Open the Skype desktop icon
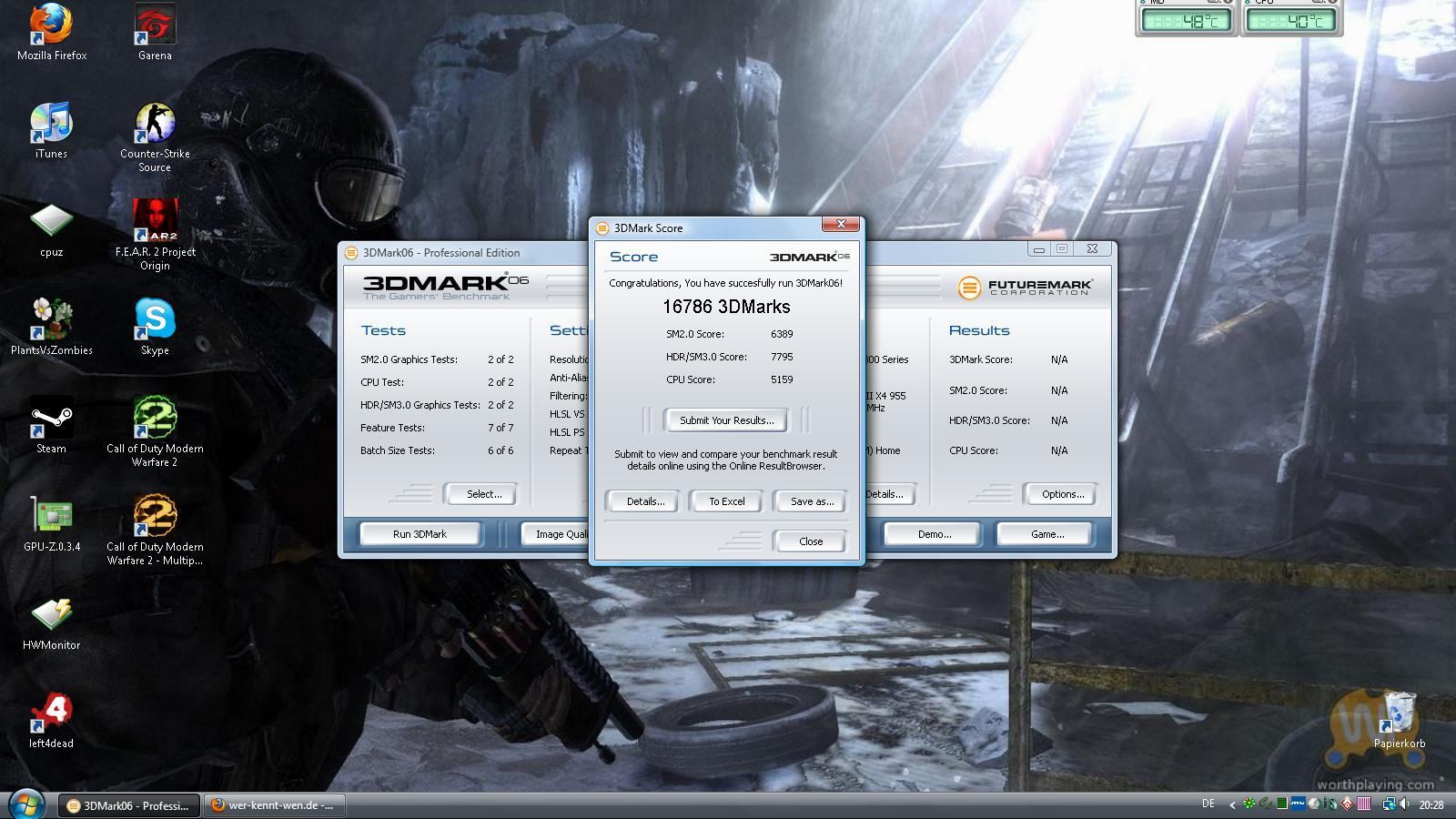 (x=155, y=328)
